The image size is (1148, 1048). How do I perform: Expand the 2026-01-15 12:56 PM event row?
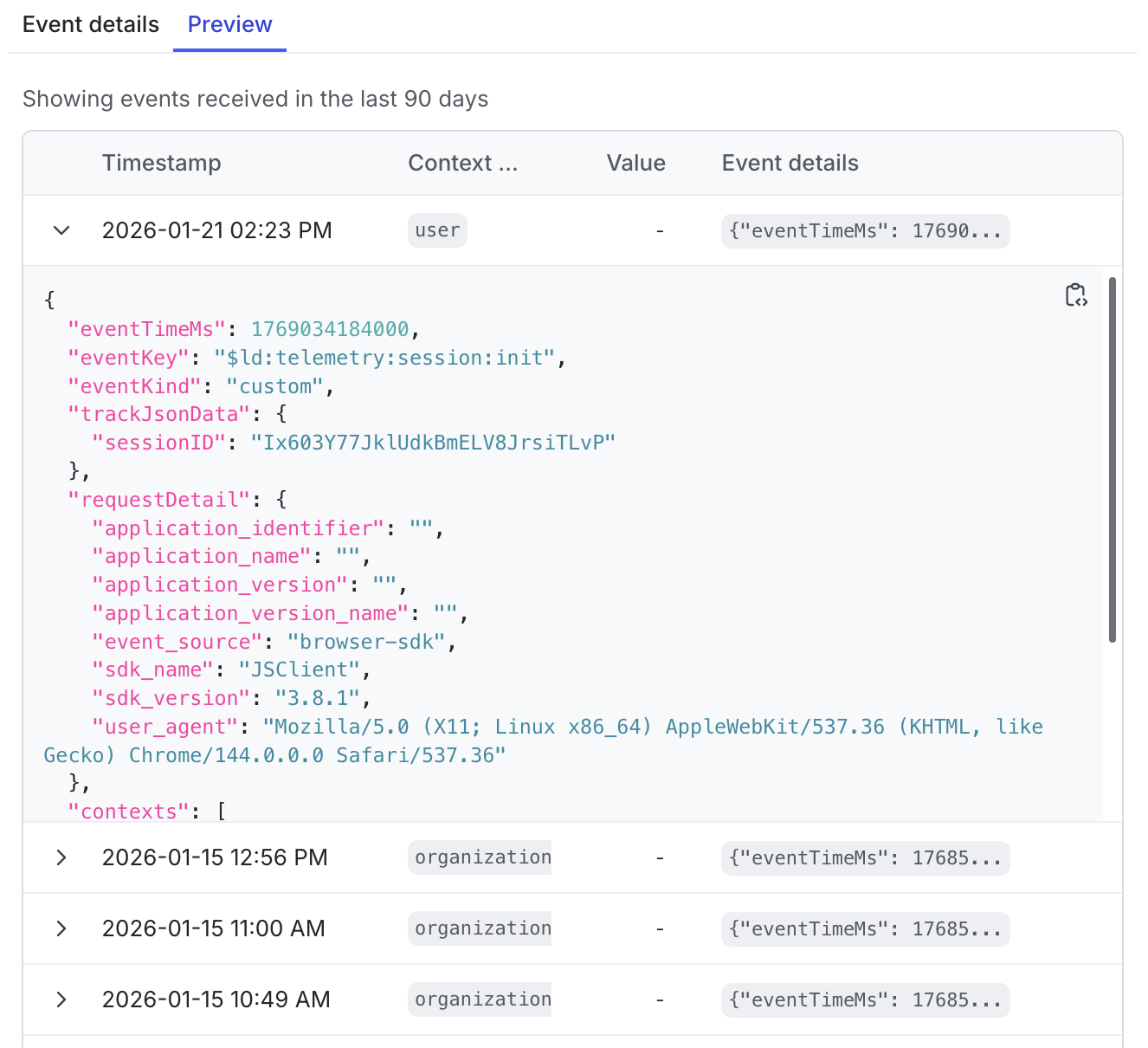tap(61, 857)
